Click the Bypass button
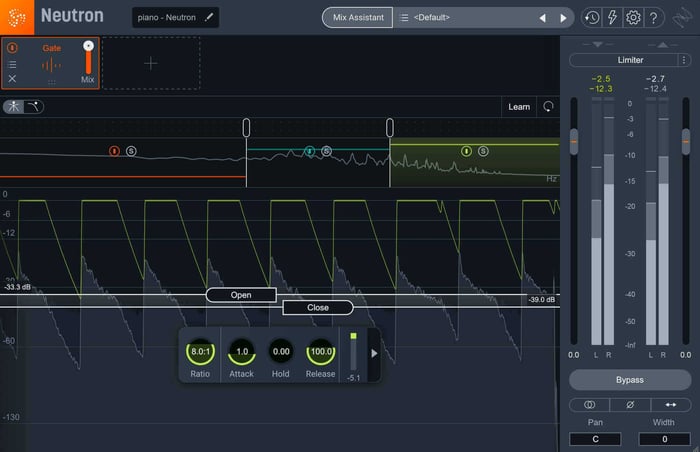This screenshot has width=700, height=452. (630, 380)
